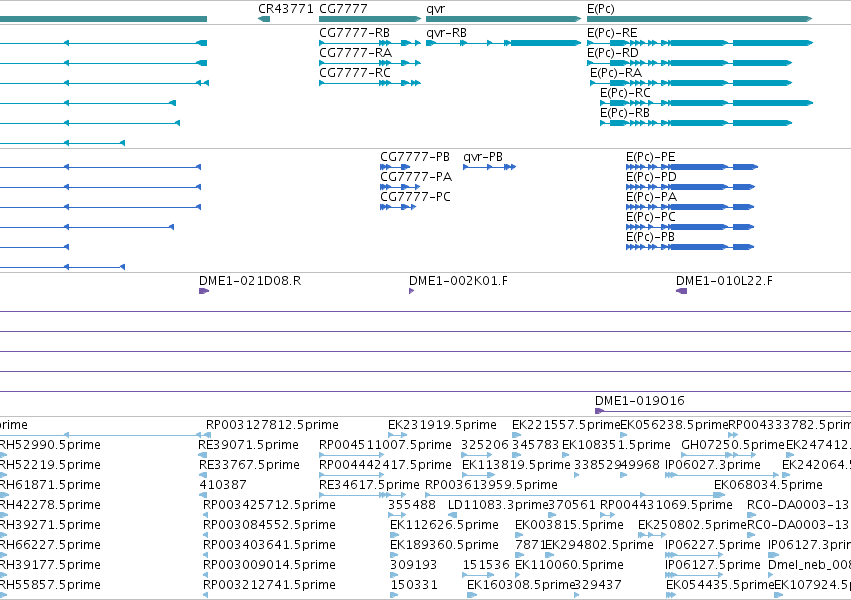Select EST RH39271.5prime
This screenshot has height=600, width=851.
[50, 525]
